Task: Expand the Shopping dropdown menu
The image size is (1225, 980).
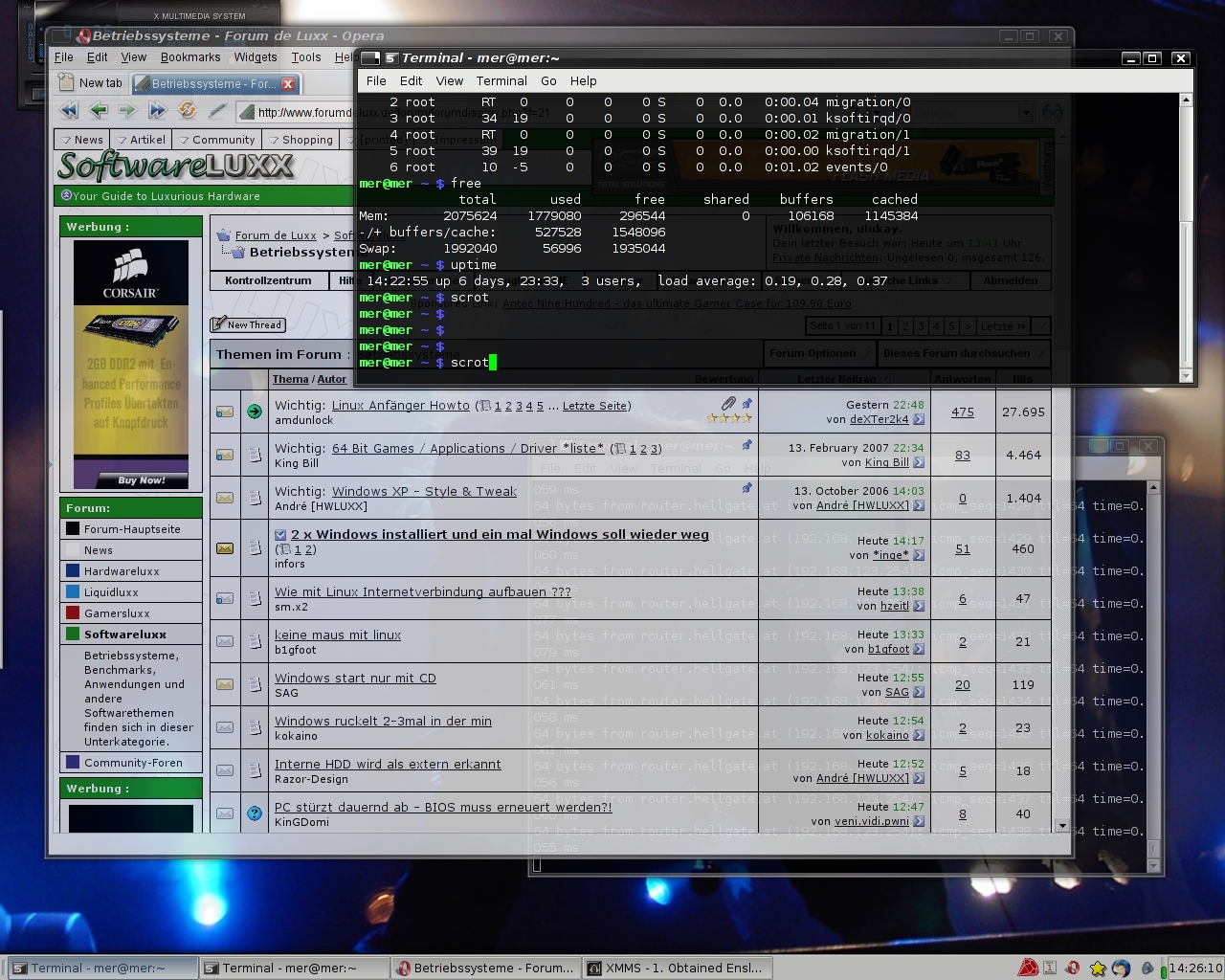Action: point(301,140)
